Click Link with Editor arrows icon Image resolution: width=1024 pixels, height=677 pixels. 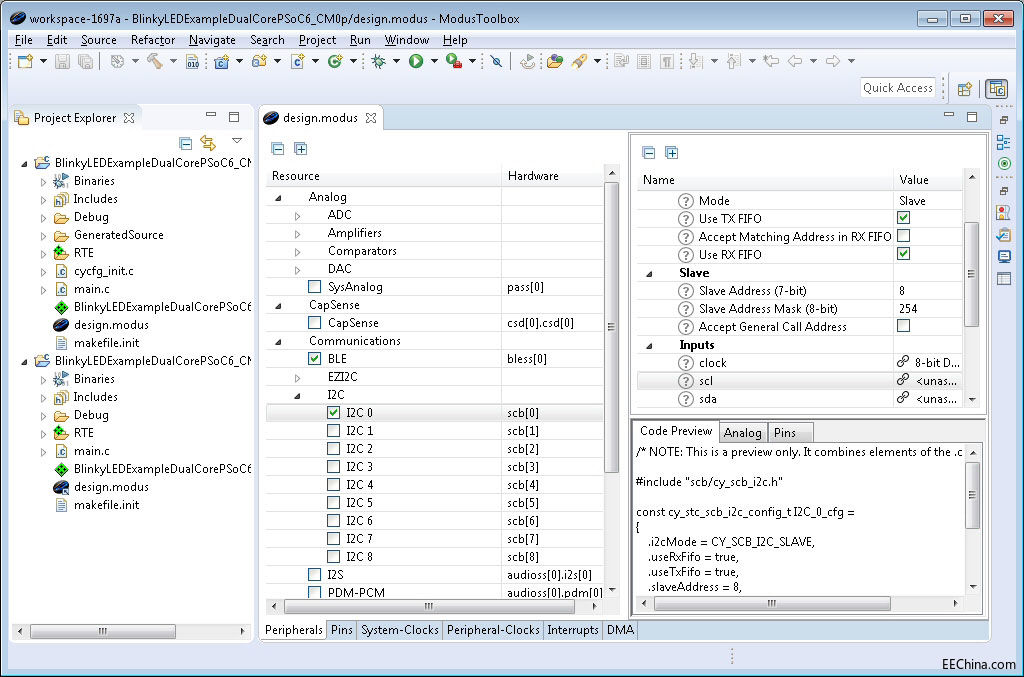208,142
